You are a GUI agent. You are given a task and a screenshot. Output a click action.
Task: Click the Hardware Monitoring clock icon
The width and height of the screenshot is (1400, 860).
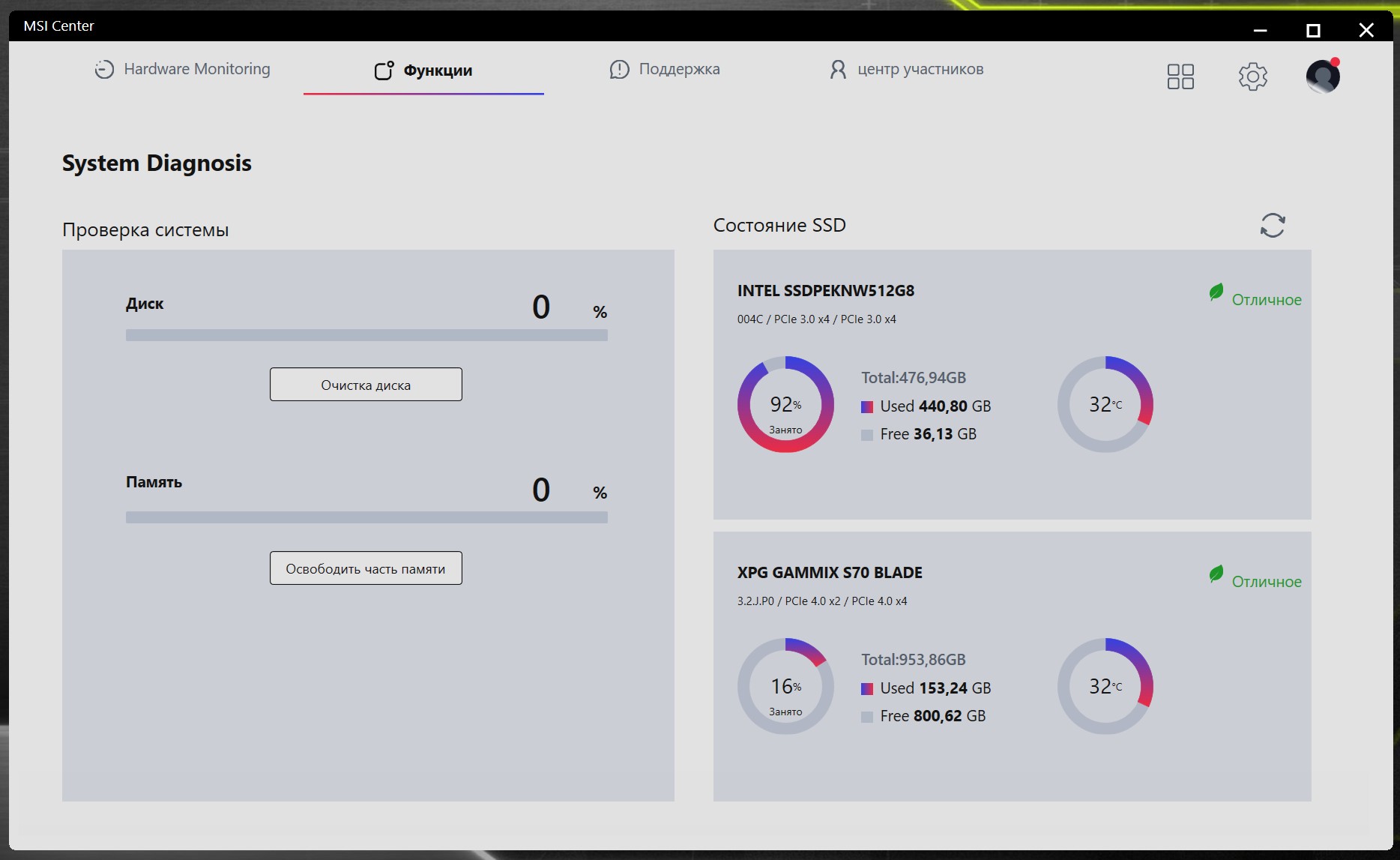[104, 70]
